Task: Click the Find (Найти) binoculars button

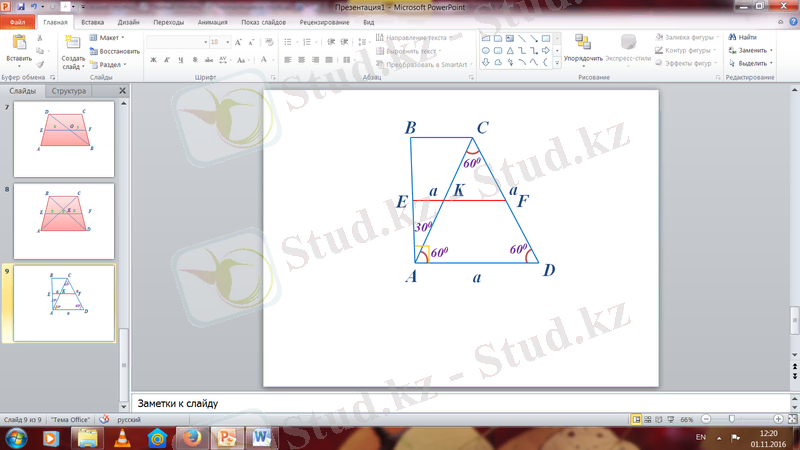Action: [742, 37]
